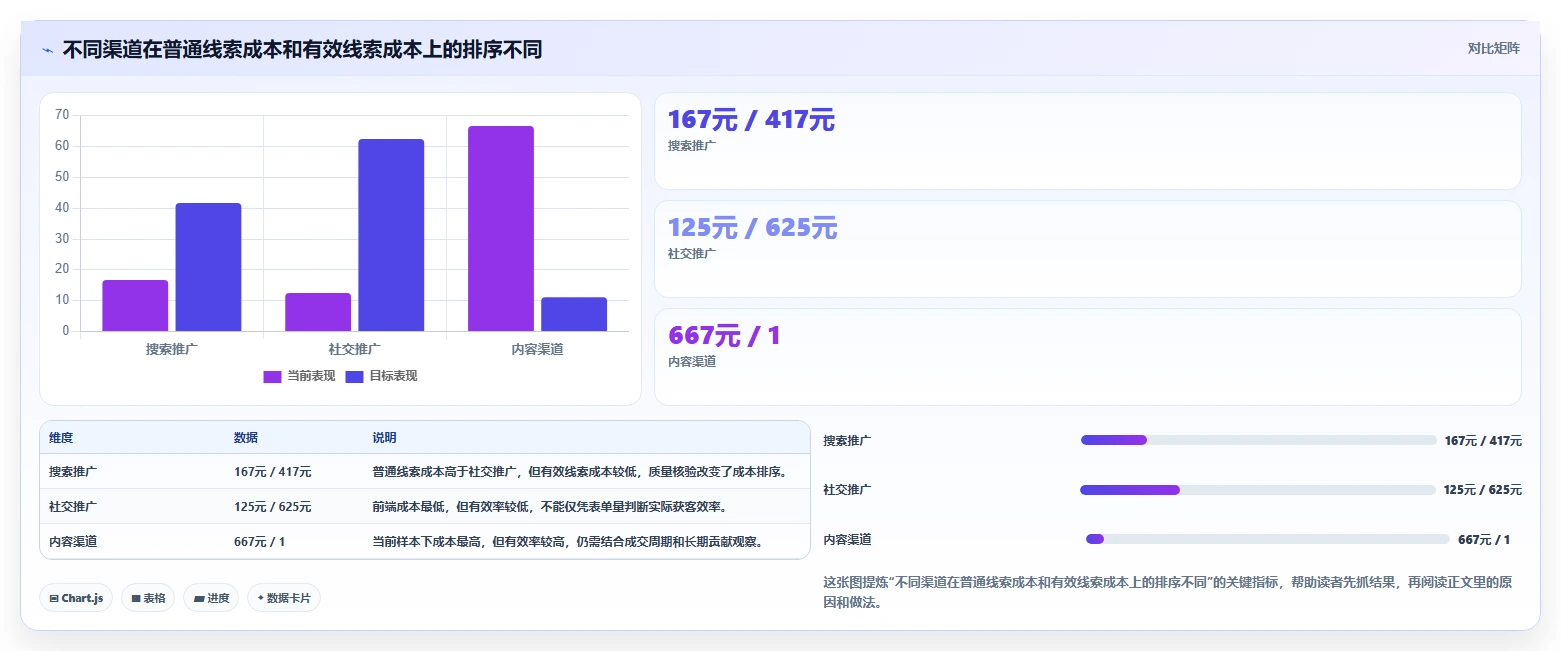Click the 125元 / 625元 value after the progress bar
The height and width of the screenshot is (651, 1561).
point(1483,490)
